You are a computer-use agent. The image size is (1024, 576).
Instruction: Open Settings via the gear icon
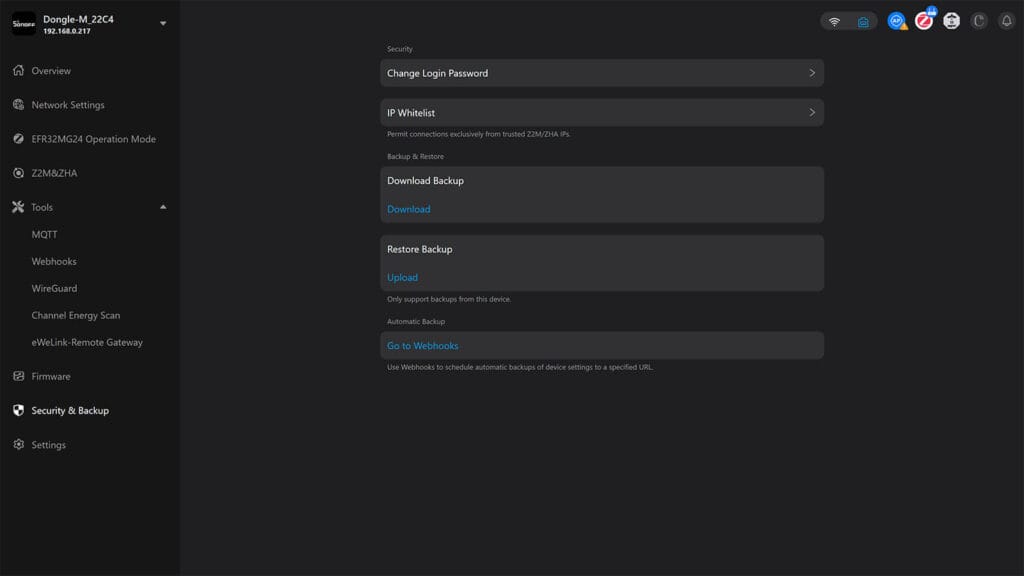[x=17, y=444]
